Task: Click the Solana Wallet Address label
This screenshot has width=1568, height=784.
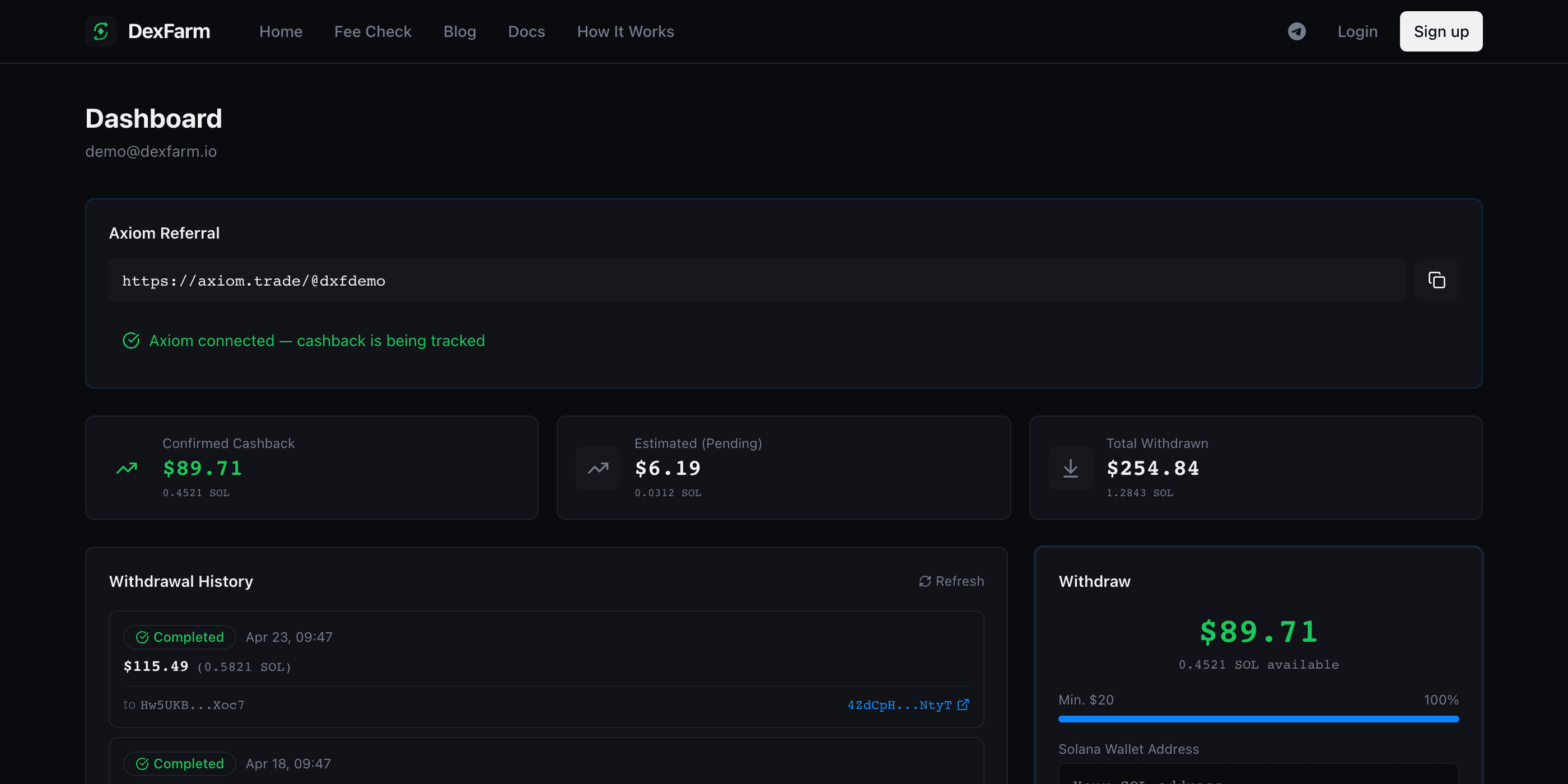Action: pos(1128,749)
